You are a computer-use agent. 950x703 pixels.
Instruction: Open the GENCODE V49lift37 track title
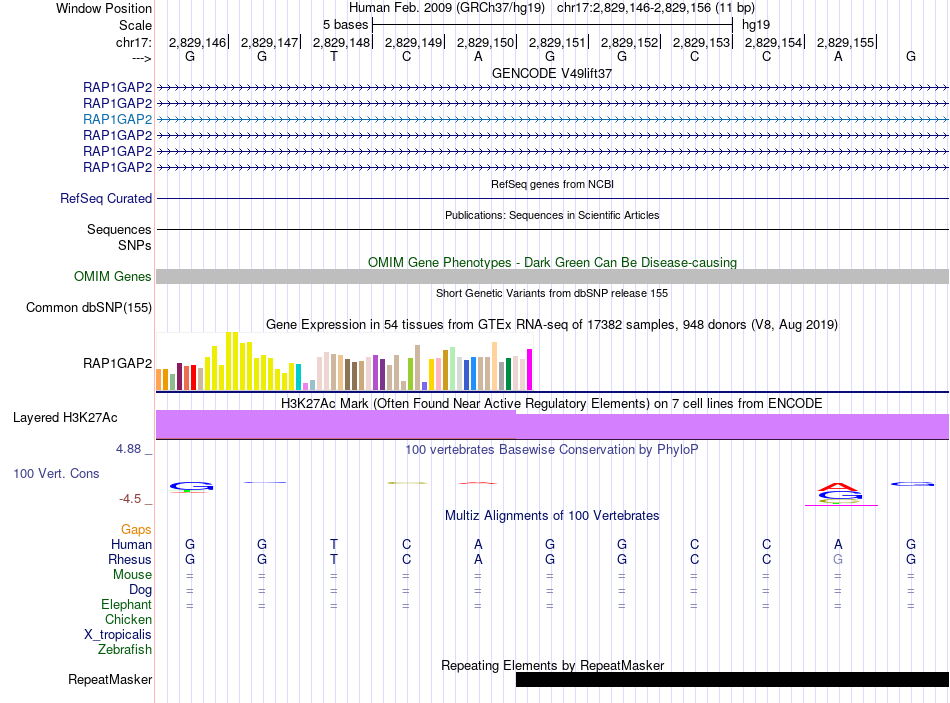tap(552, 73)
